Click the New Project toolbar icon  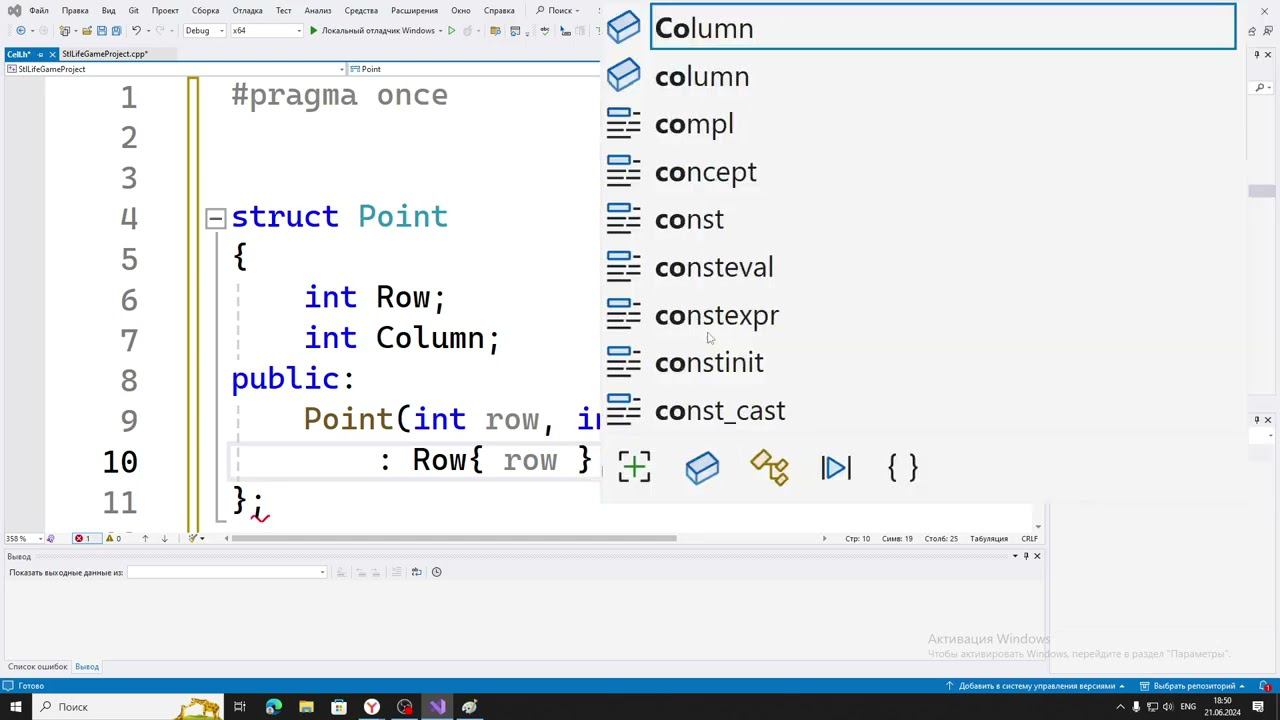66,31
